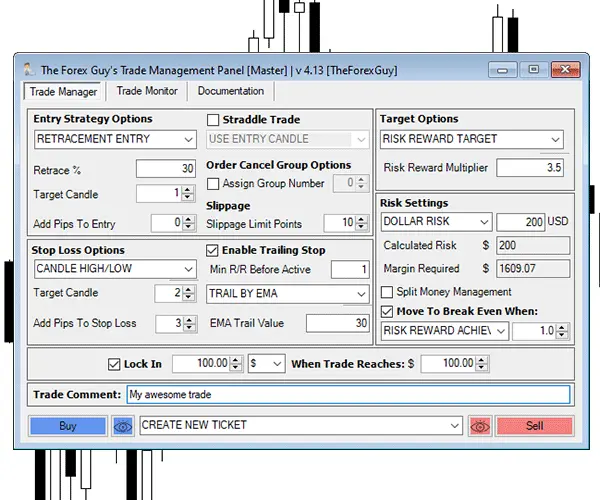Viewport: 600px width, 500px height.
Task: Click the Trade Comment text field
Action: point(347,395)
